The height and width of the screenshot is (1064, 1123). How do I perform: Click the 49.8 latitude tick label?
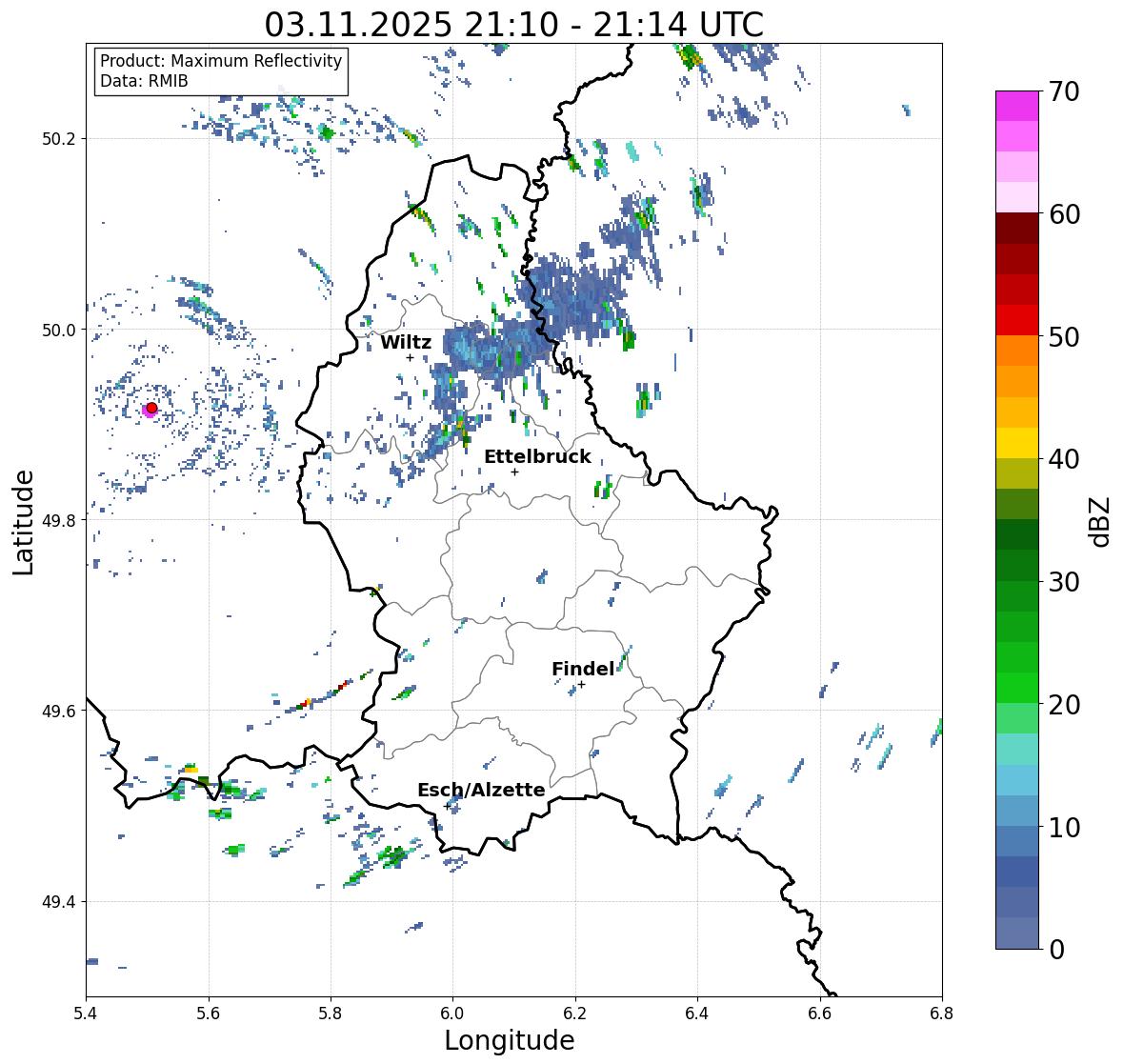click(x=59, y=520)
